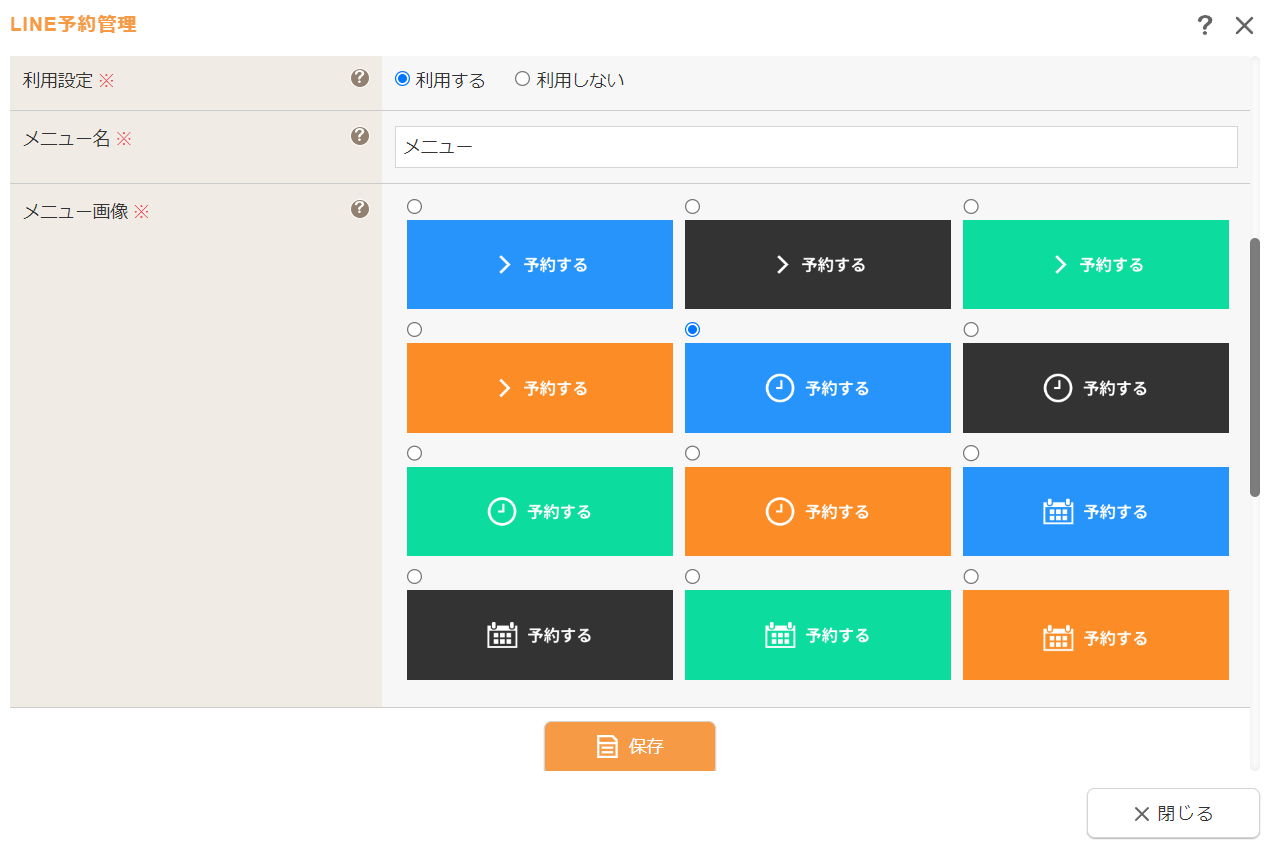Click the green clock 予約する thumbnail

(x=540, y=511)
